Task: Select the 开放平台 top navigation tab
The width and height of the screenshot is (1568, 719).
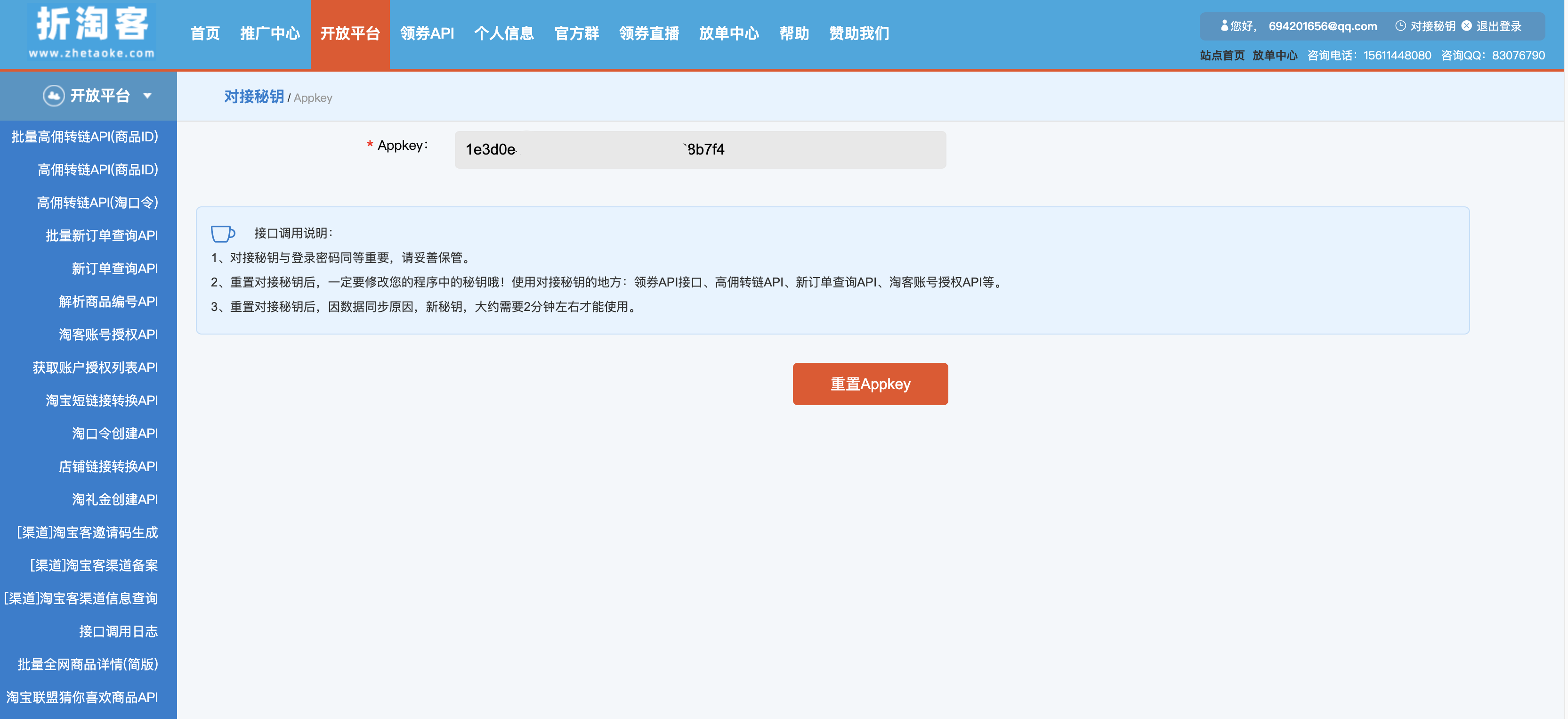Action: tap(350, 34)
